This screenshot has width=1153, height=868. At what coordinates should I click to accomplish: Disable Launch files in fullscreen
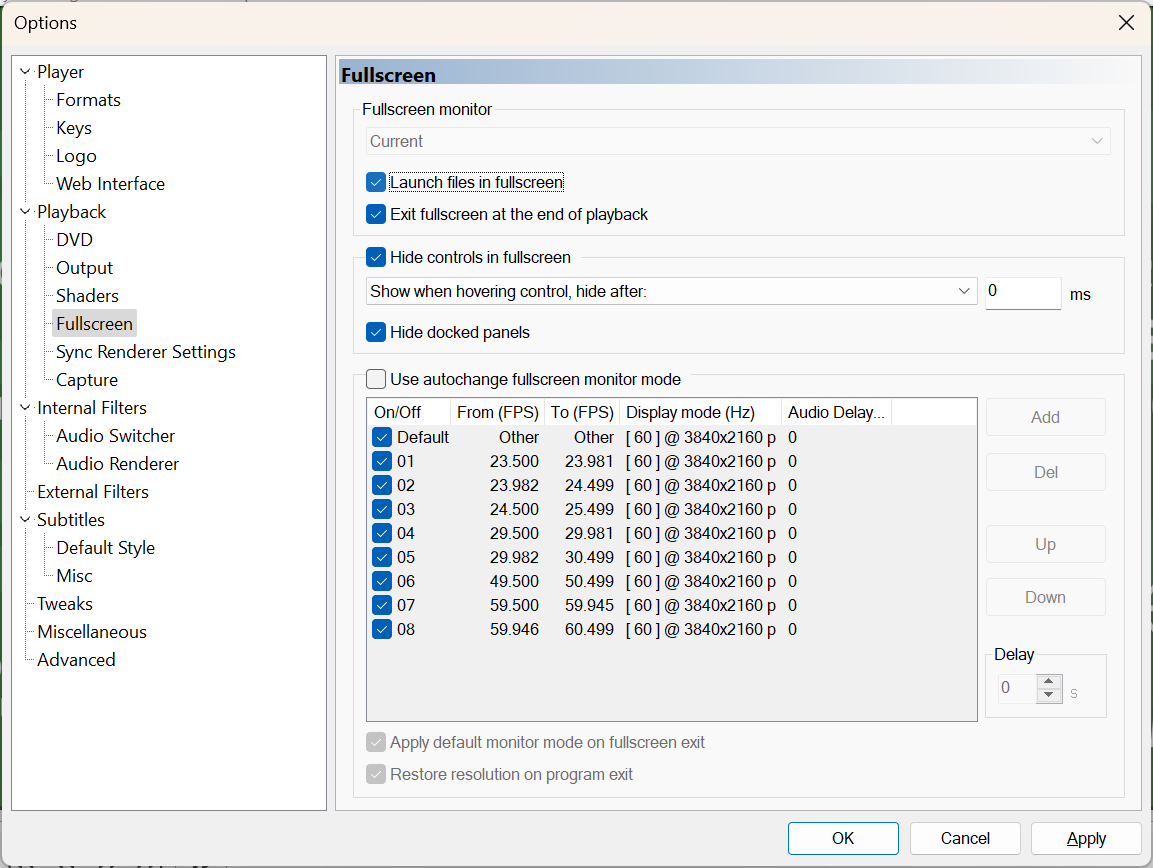coord(375,182)
